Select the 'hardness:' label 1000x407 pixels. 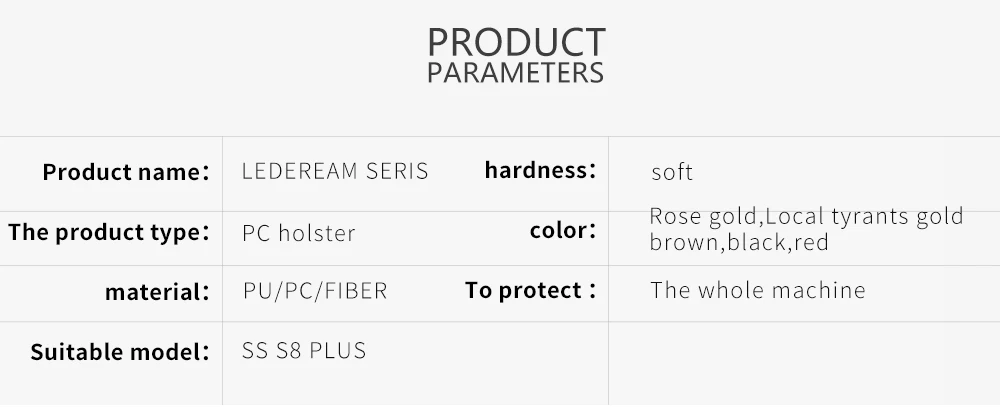(x=540, y=170)
